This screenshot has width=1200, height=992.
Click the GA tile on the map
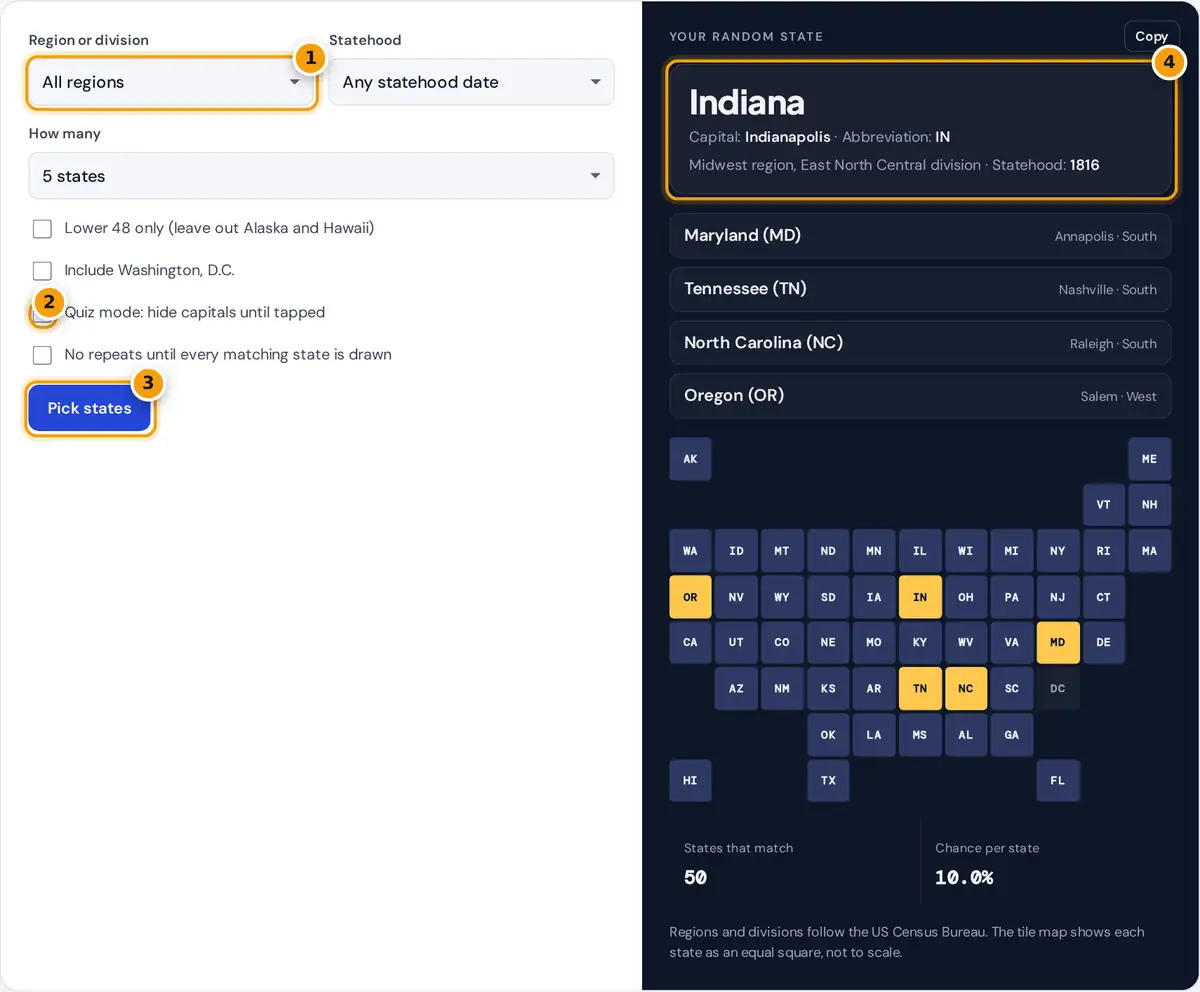pyautogui.click(x=1012, y=734)
